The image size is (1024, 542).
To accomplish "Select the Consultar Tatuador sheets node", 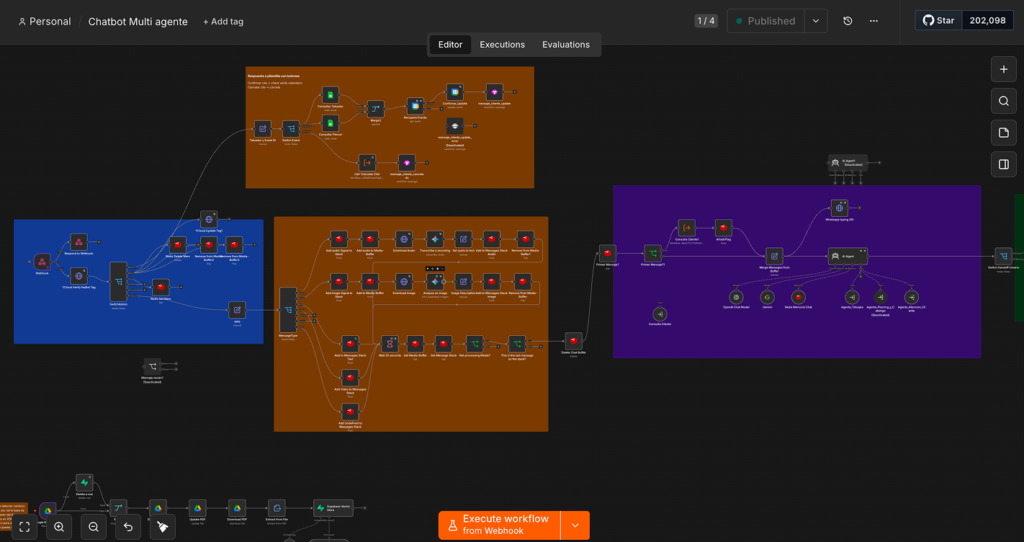I will point(330,95).
